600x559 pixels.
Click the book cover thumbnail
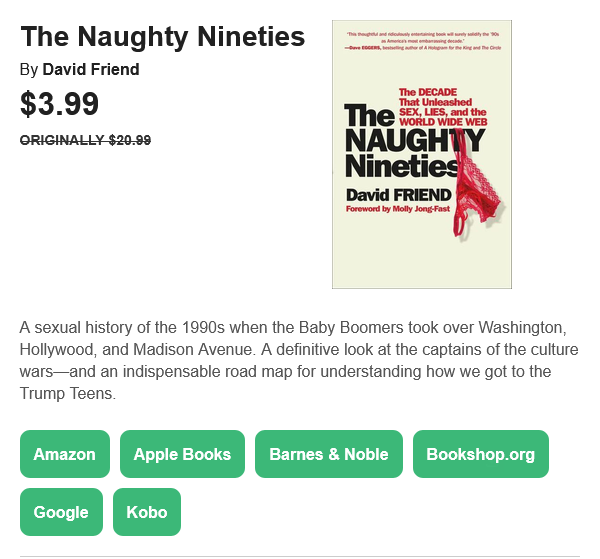click(422, 154)
